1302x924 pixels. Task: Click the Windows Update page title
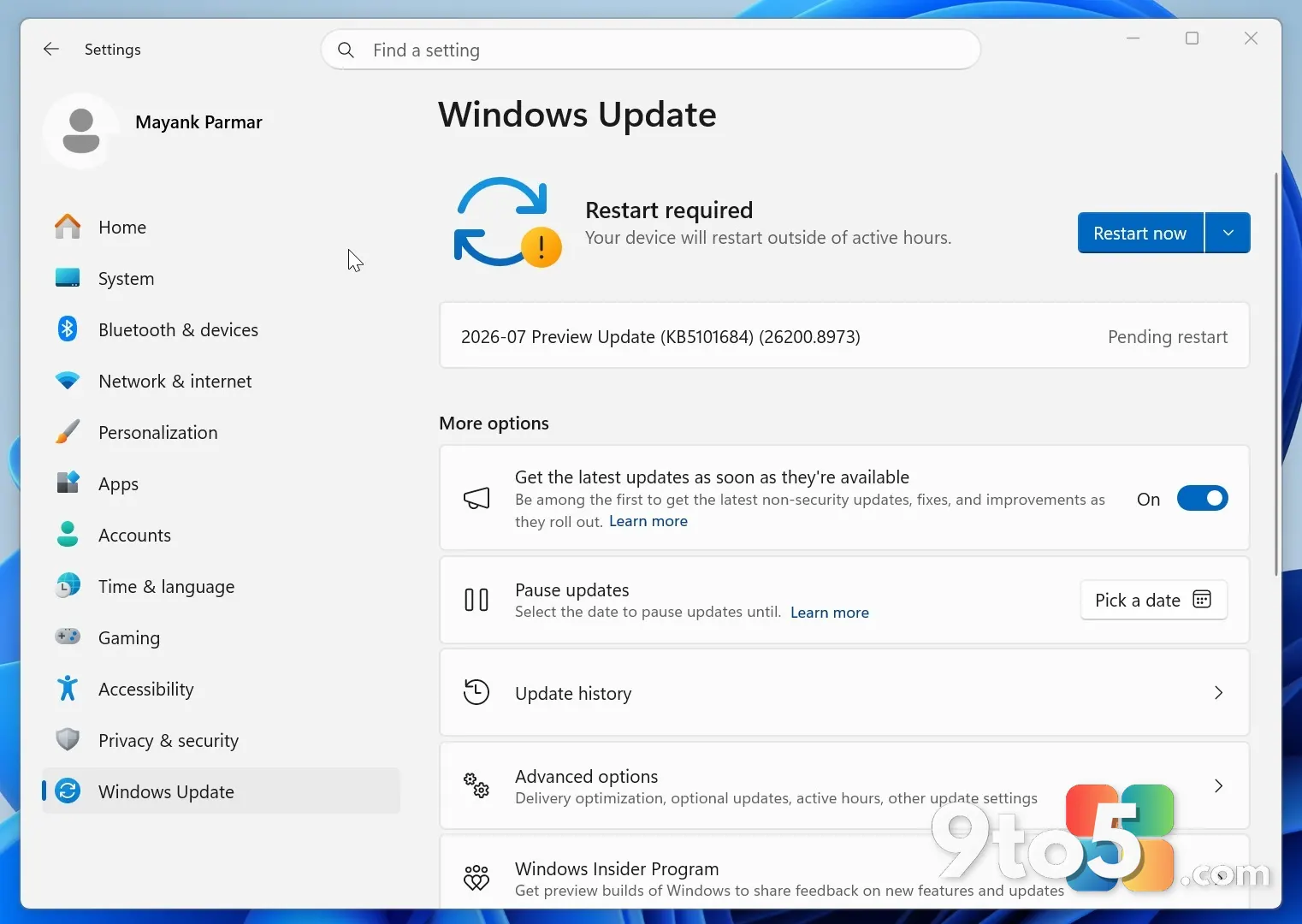tap(577, 115)
